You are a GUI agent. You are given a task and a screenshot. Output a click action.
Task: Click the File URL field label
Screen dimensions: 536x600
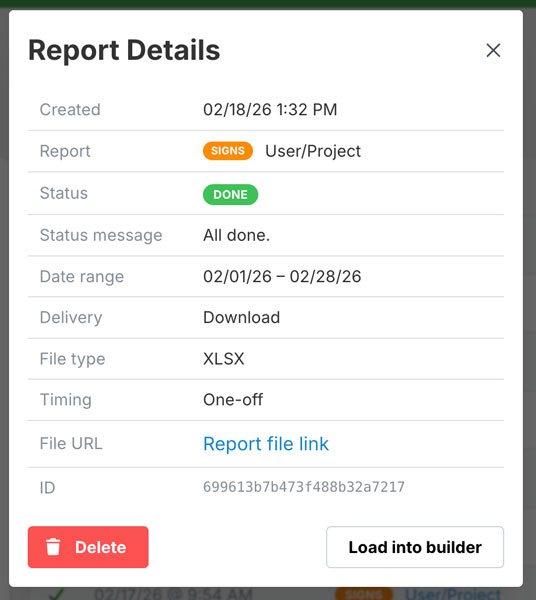click(x=71, y=444)
